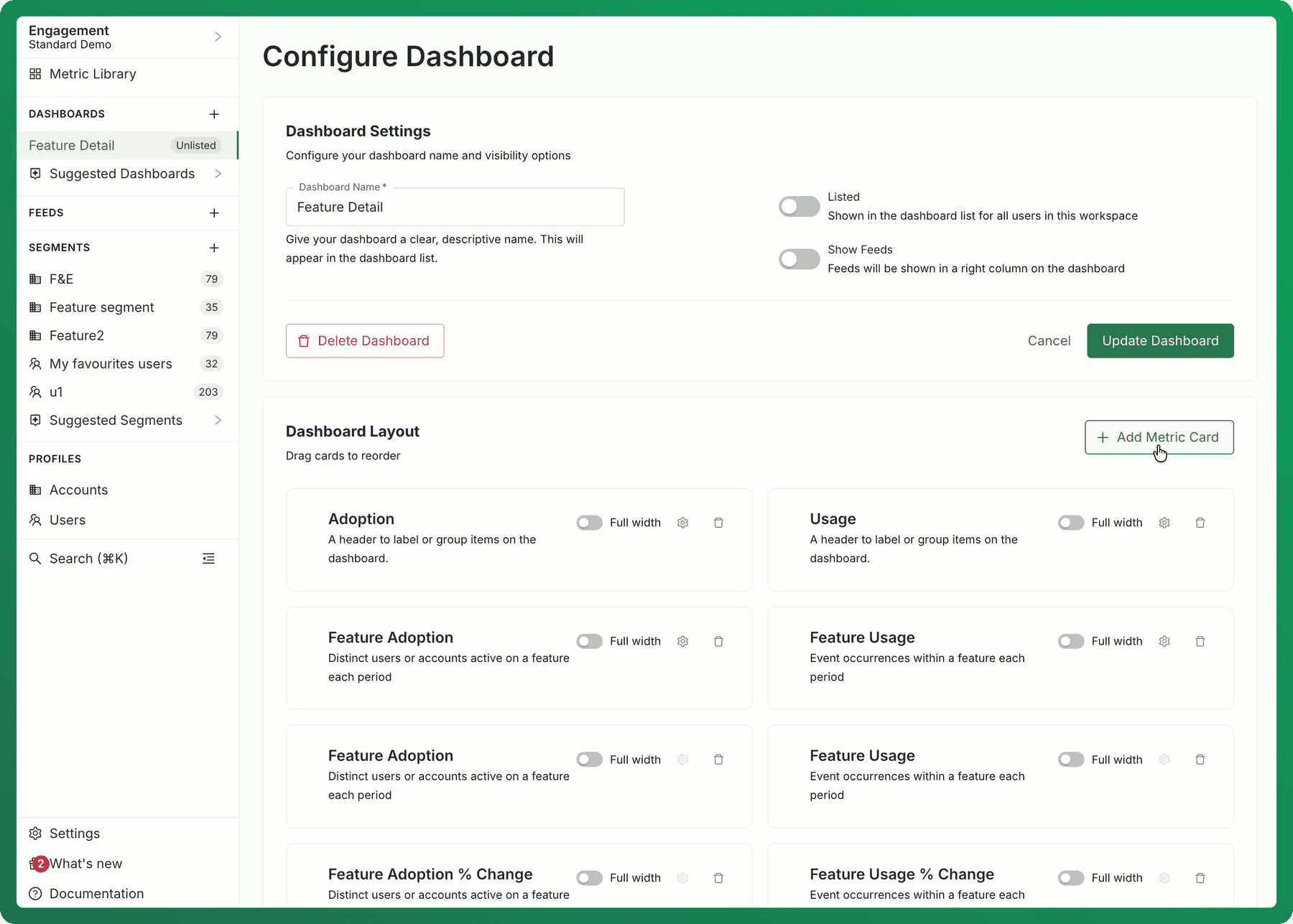Click the Accounts building icon
Image resolution: width=1293 pixels, height=924 pixels.
coord(35,490)
